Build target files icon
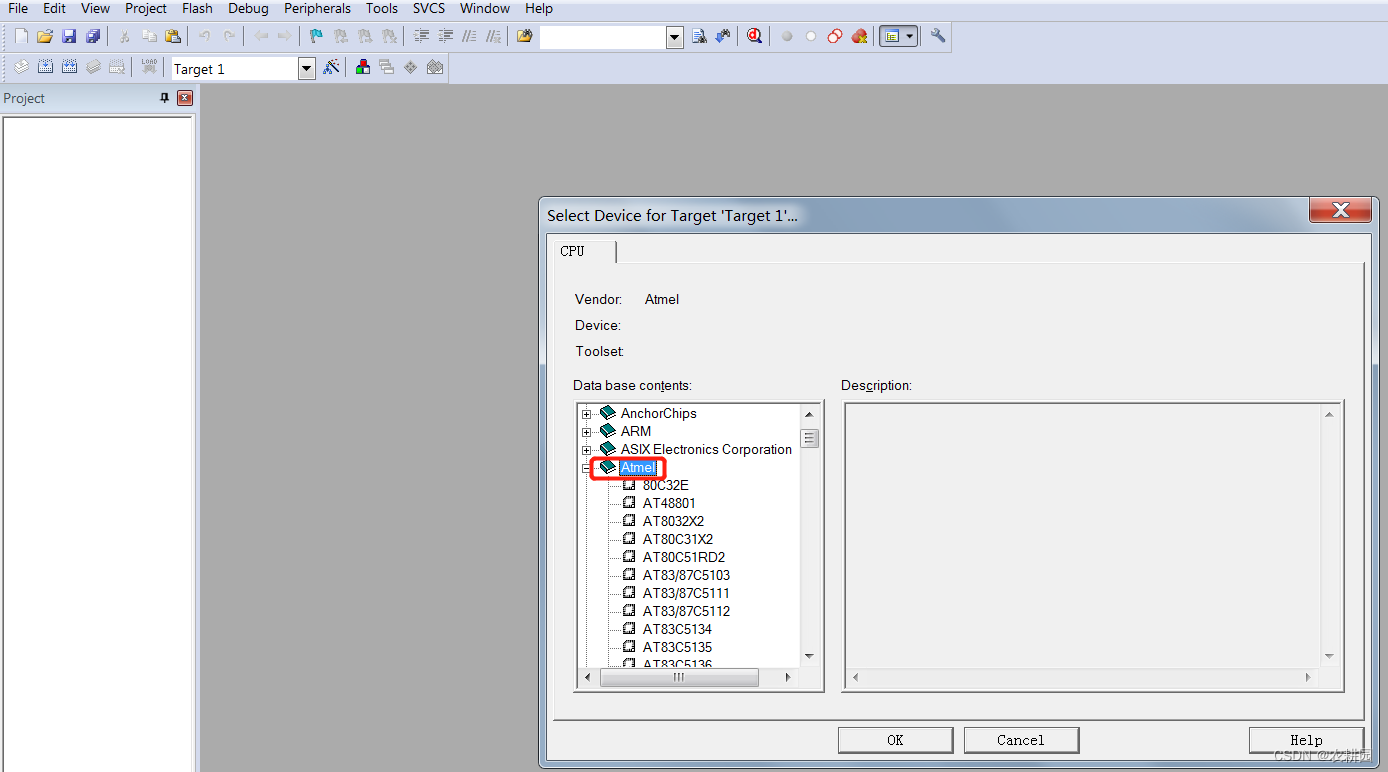Image resolution: width=1388 pixels, height=772 pixels. tap(45, 67)
